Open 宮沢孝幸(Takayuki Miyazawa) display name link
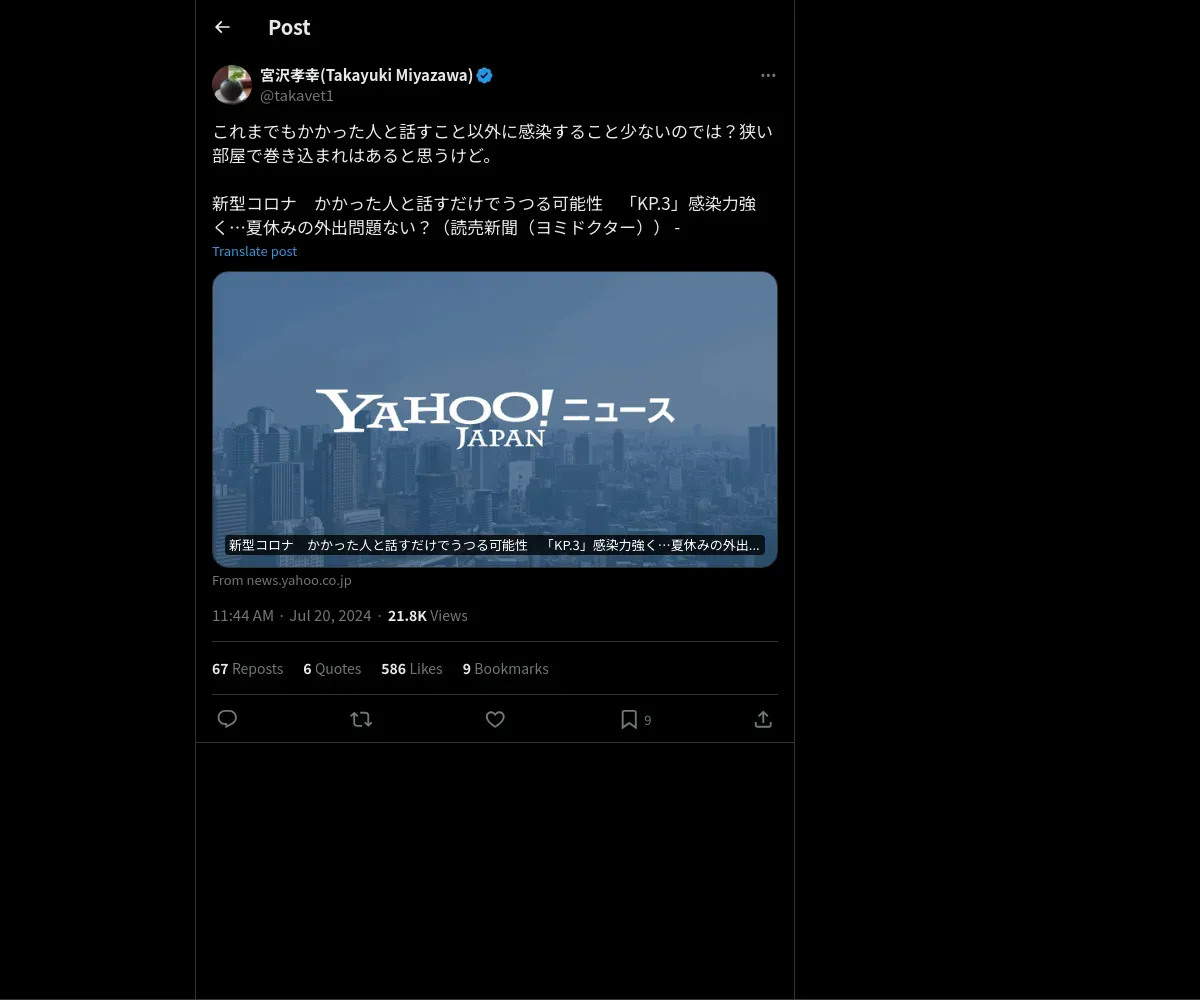Viewport: 1200px width, 1000px height. tap(366, 75)
